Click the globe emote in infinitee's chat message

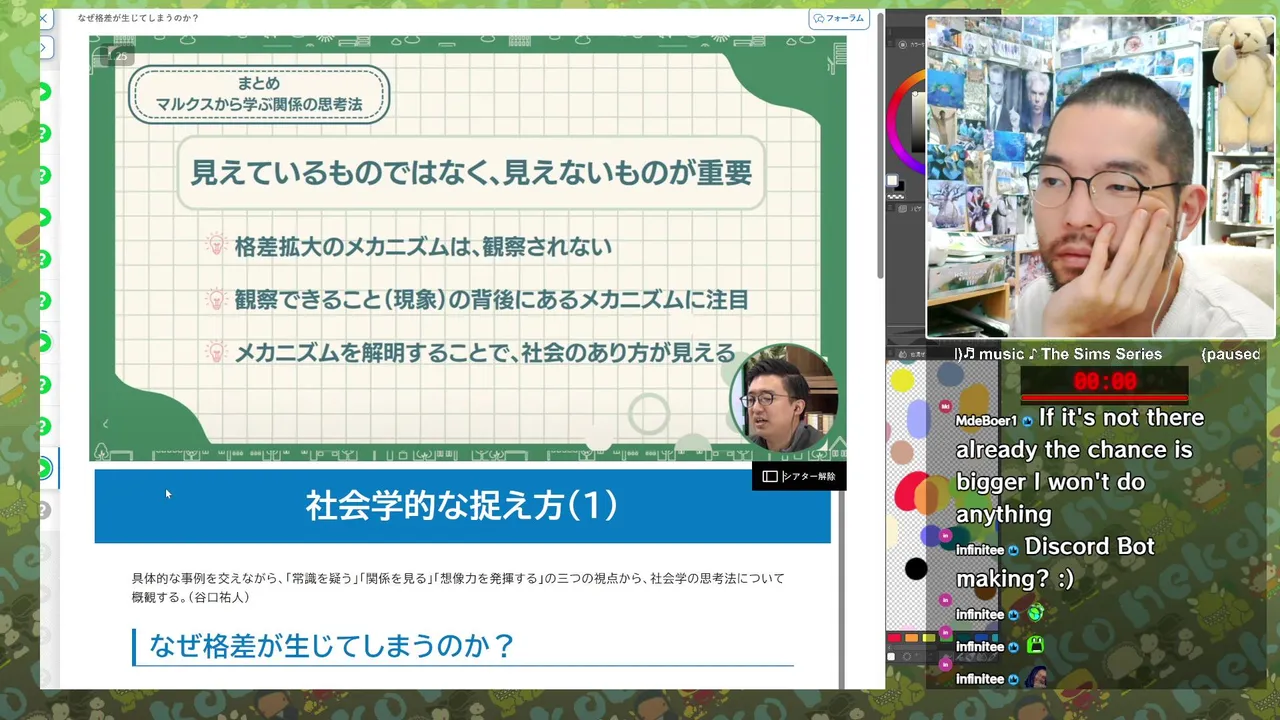[x=1035, y=613]
